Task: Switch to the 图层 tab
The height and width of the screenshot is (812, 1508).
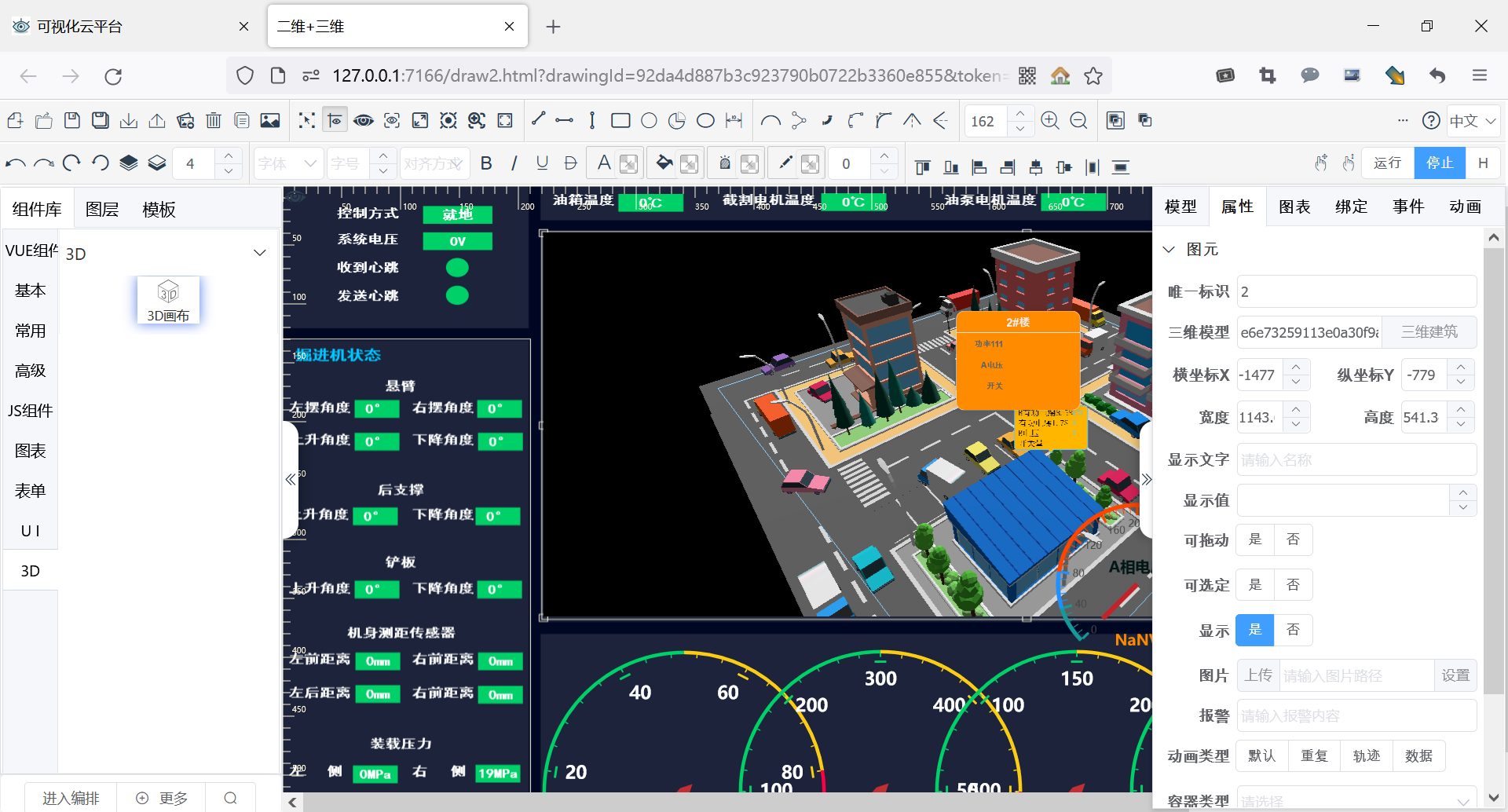Action: tap(102, 209)
